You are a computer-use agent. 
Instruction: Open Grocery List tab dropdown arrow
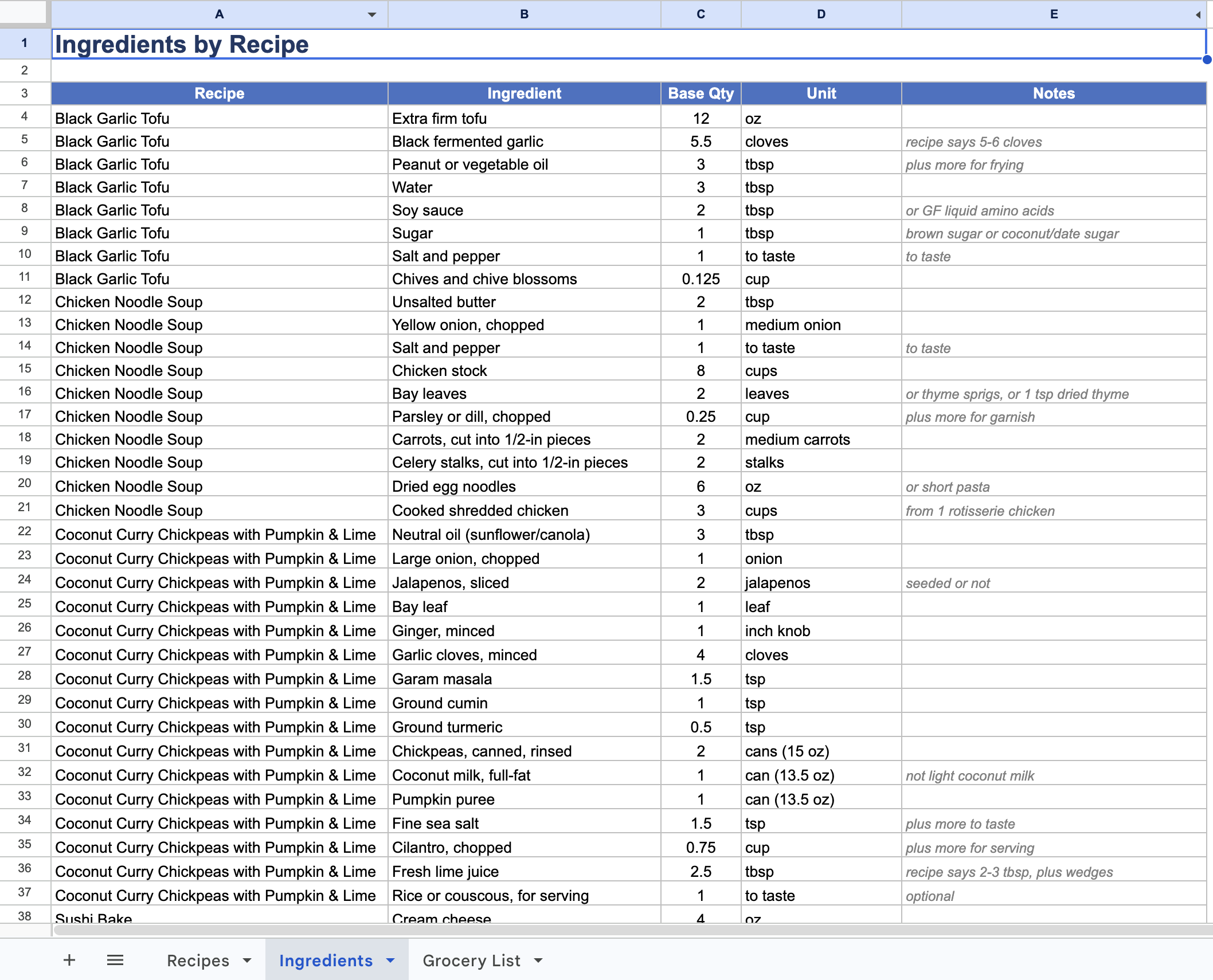click(538, 961)
